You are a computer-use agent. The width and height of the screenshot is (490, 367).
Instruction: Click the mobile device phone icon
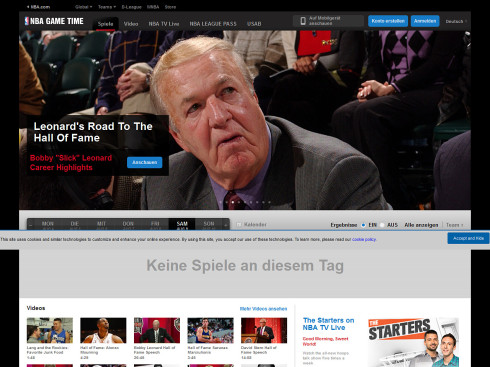coord(303,21)
